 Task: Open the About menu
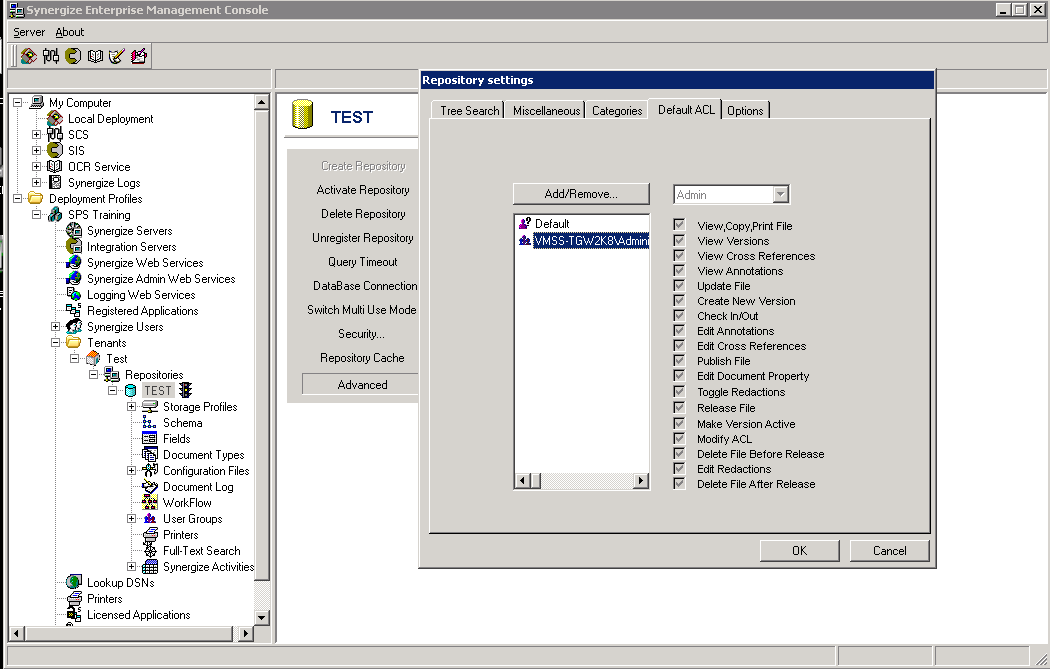point(70,32)
